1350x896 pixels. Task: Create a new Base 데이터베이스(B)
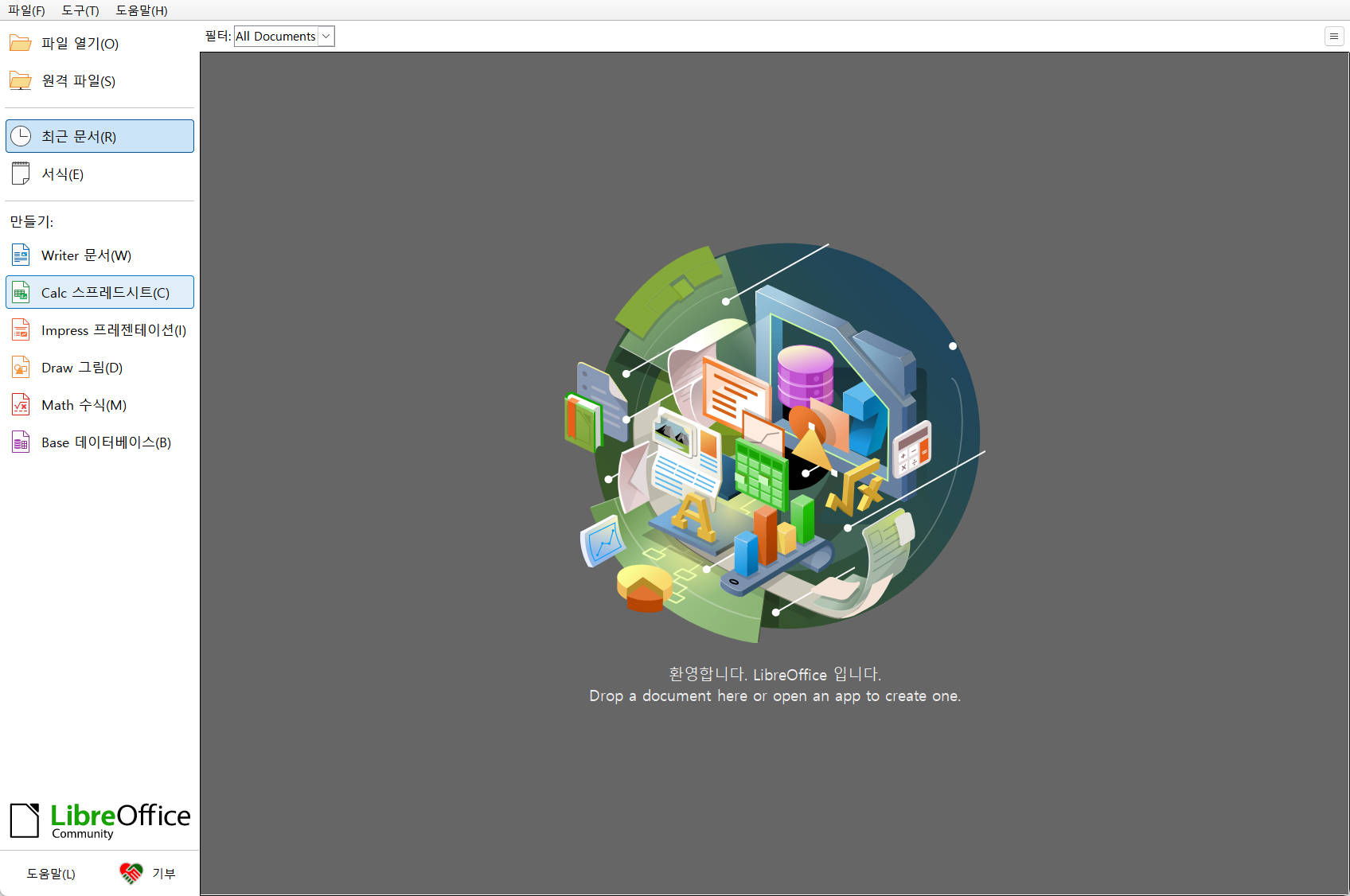(x=99, y=442)
